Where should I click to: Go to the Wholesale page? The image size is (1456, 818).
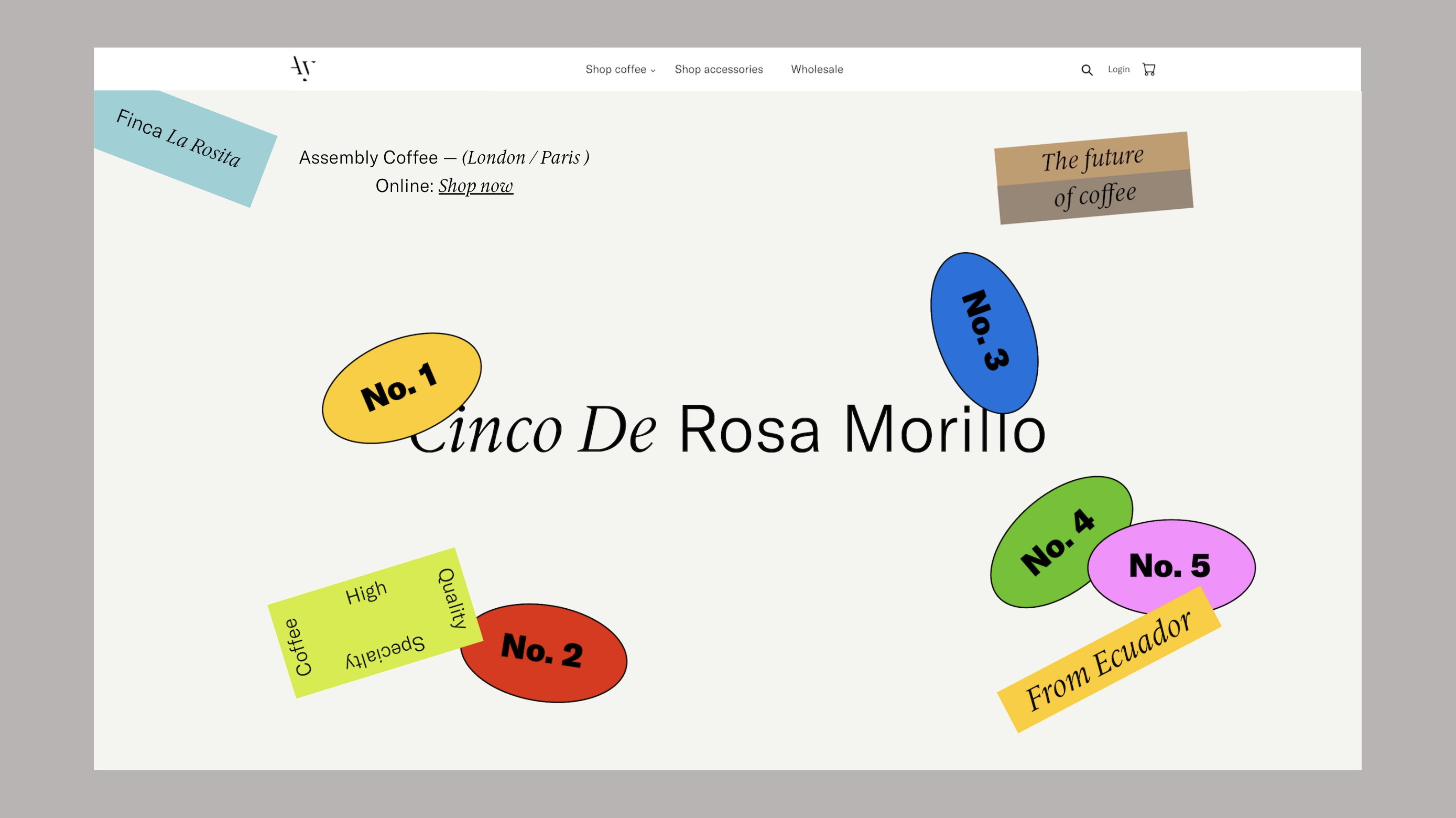[817, 69]
